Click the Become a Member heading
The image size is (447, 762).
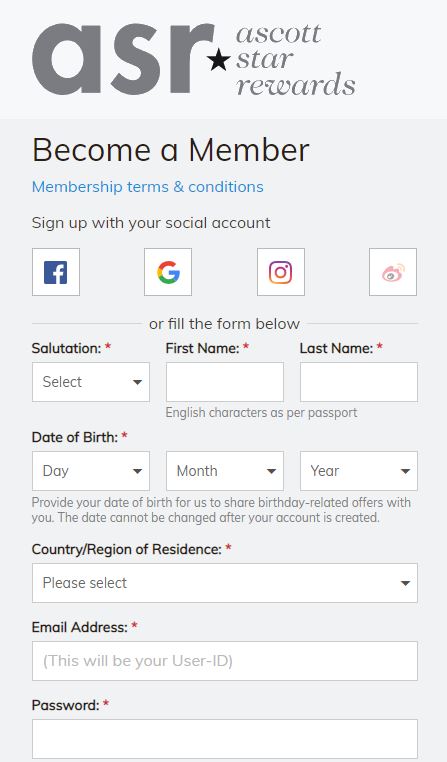(x=171, y=150)
